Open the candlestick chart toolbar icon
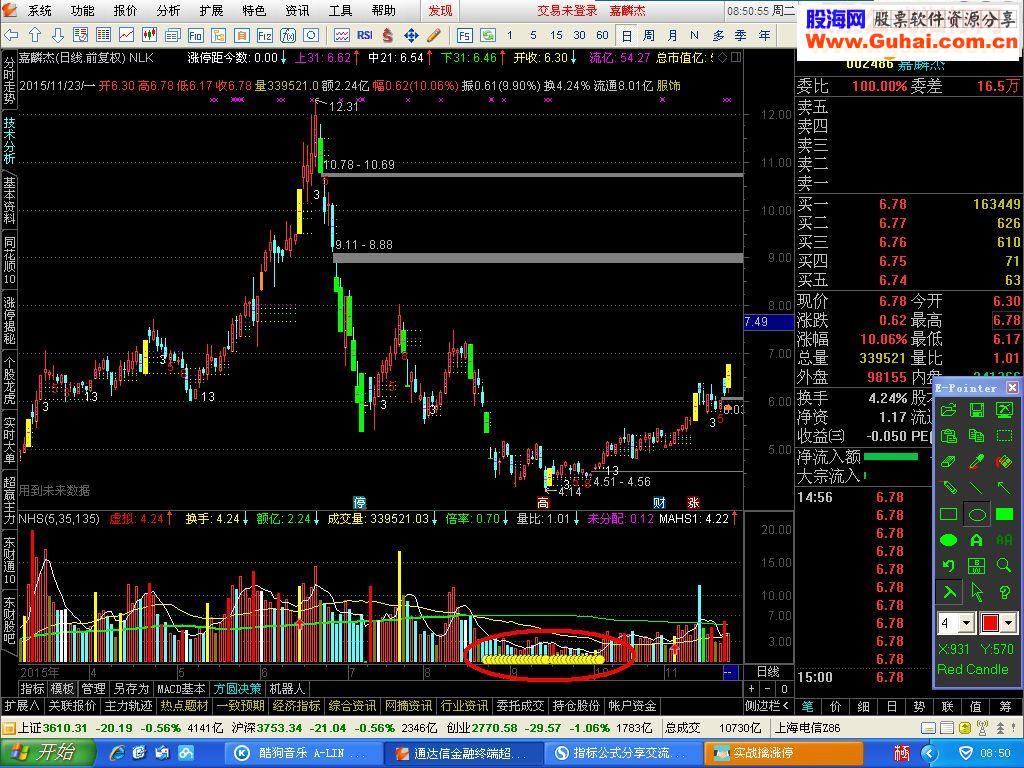Viewport: 1024px width, 768px height. point(149,35)
